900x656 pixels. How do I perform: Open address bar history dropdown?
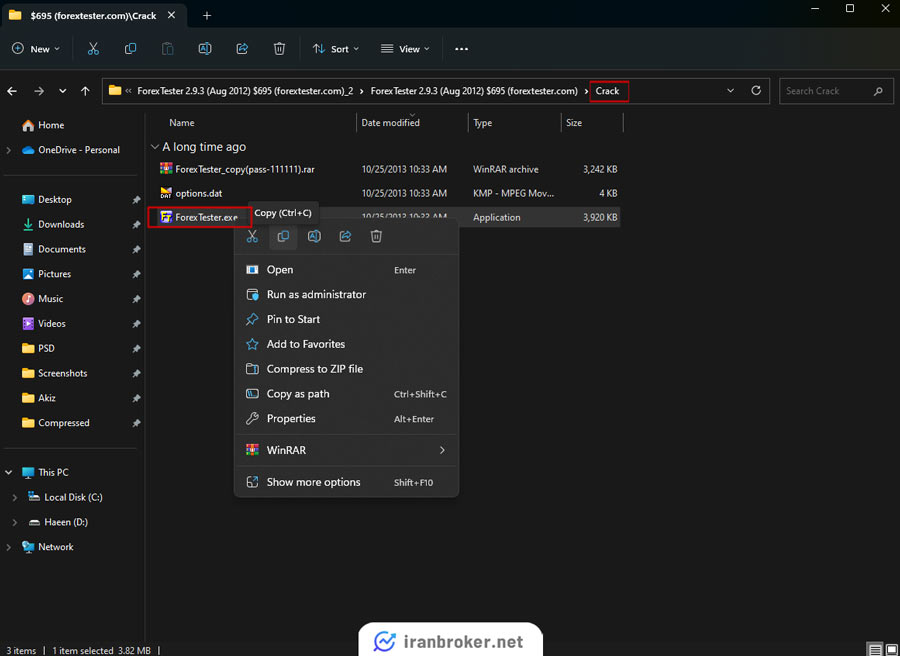[x=731, y=91]
